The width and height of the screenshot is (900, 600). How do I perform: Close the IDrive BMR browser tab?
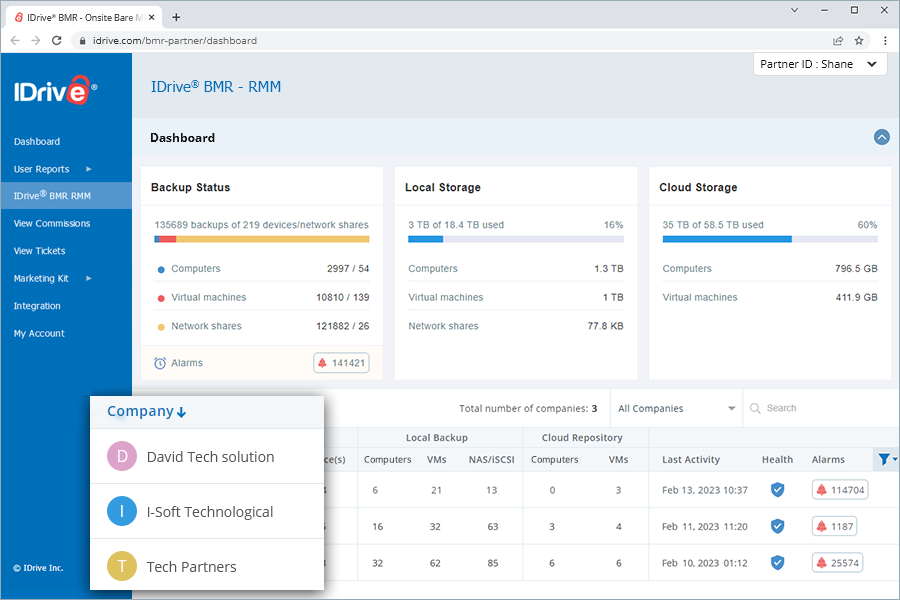152,17
